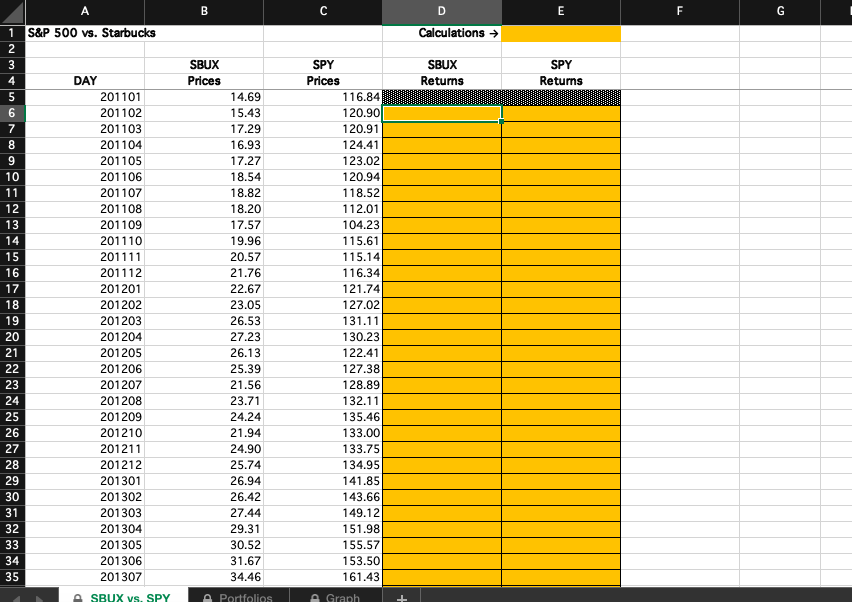Image resolution: width=852 pixels, height=602 pixels.
Task: Select column E header
Action: click(561, 11)
